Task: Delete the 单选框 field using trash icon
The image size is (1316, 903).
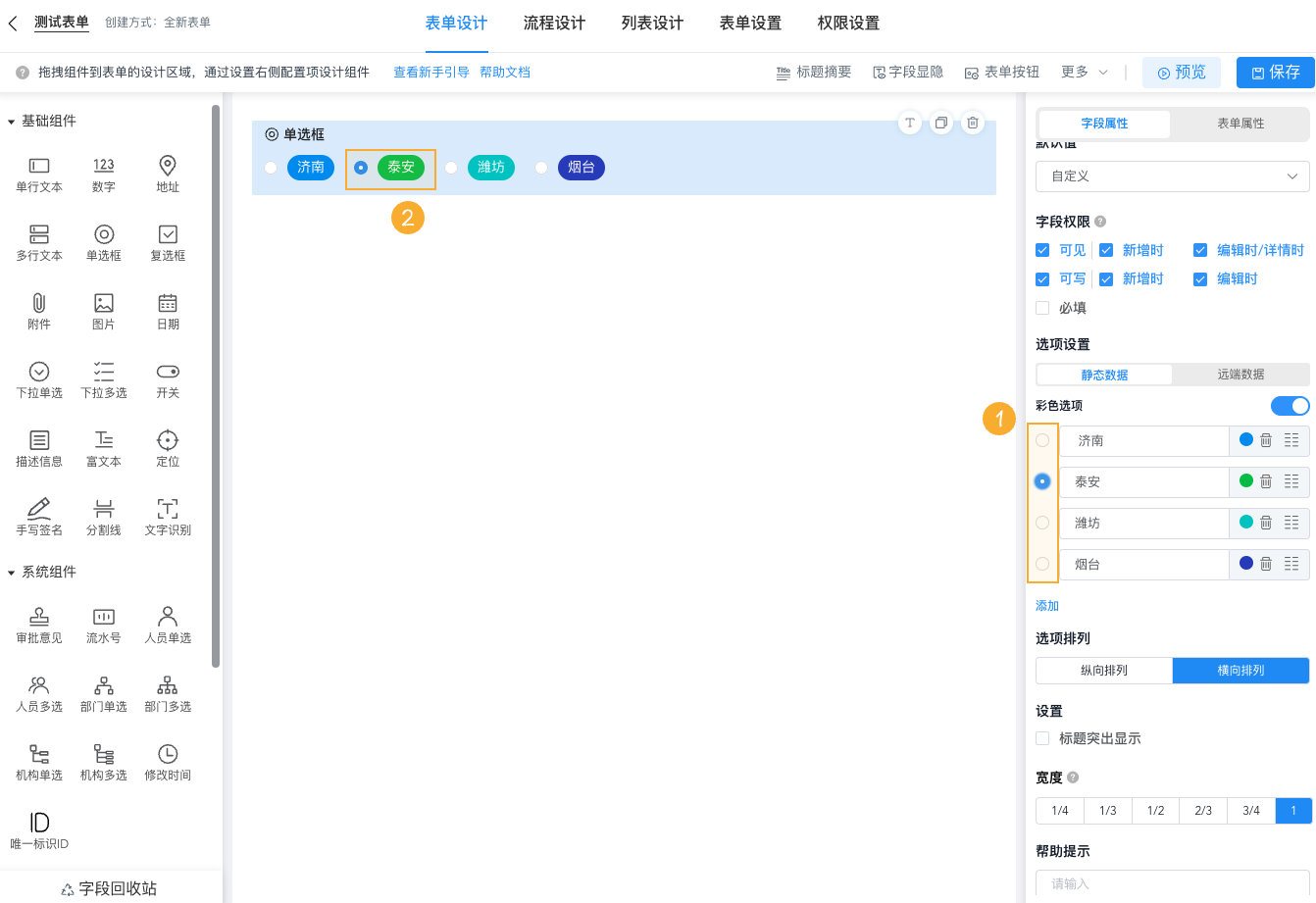Action: (x=972, y=123)
